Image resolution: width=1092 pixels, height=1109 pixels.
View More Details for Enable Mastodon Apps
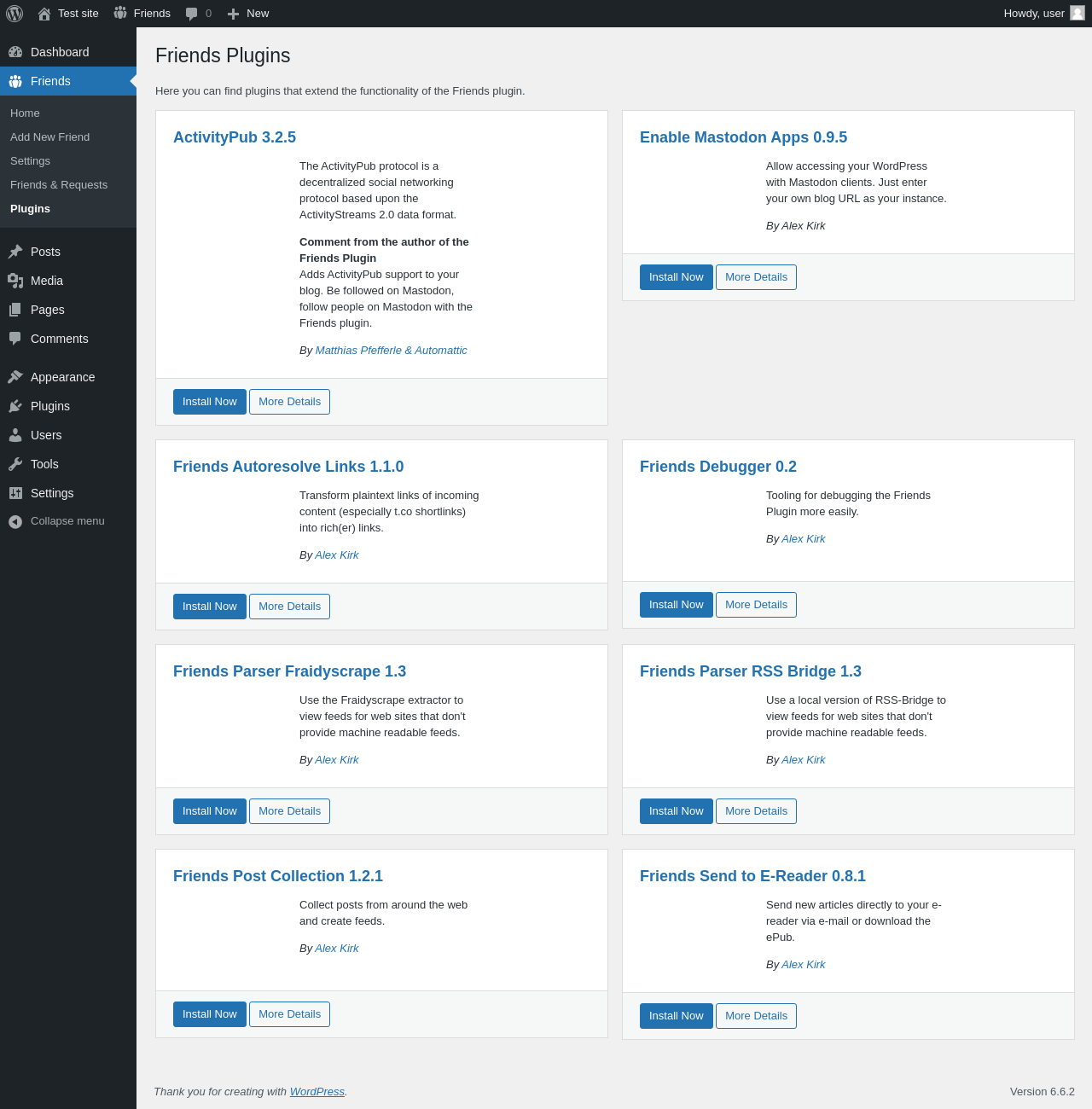point(756,277)
